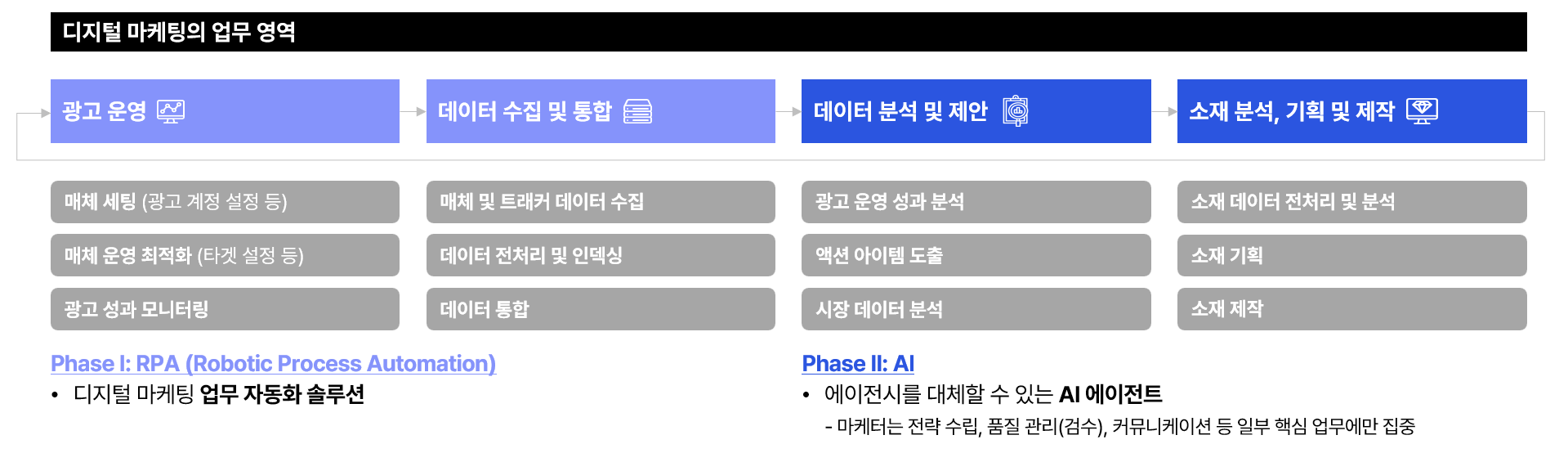Select the 소재 기획 box
The height and width of the screenshot is (453, 1568).
click(x=1351, y=255)
